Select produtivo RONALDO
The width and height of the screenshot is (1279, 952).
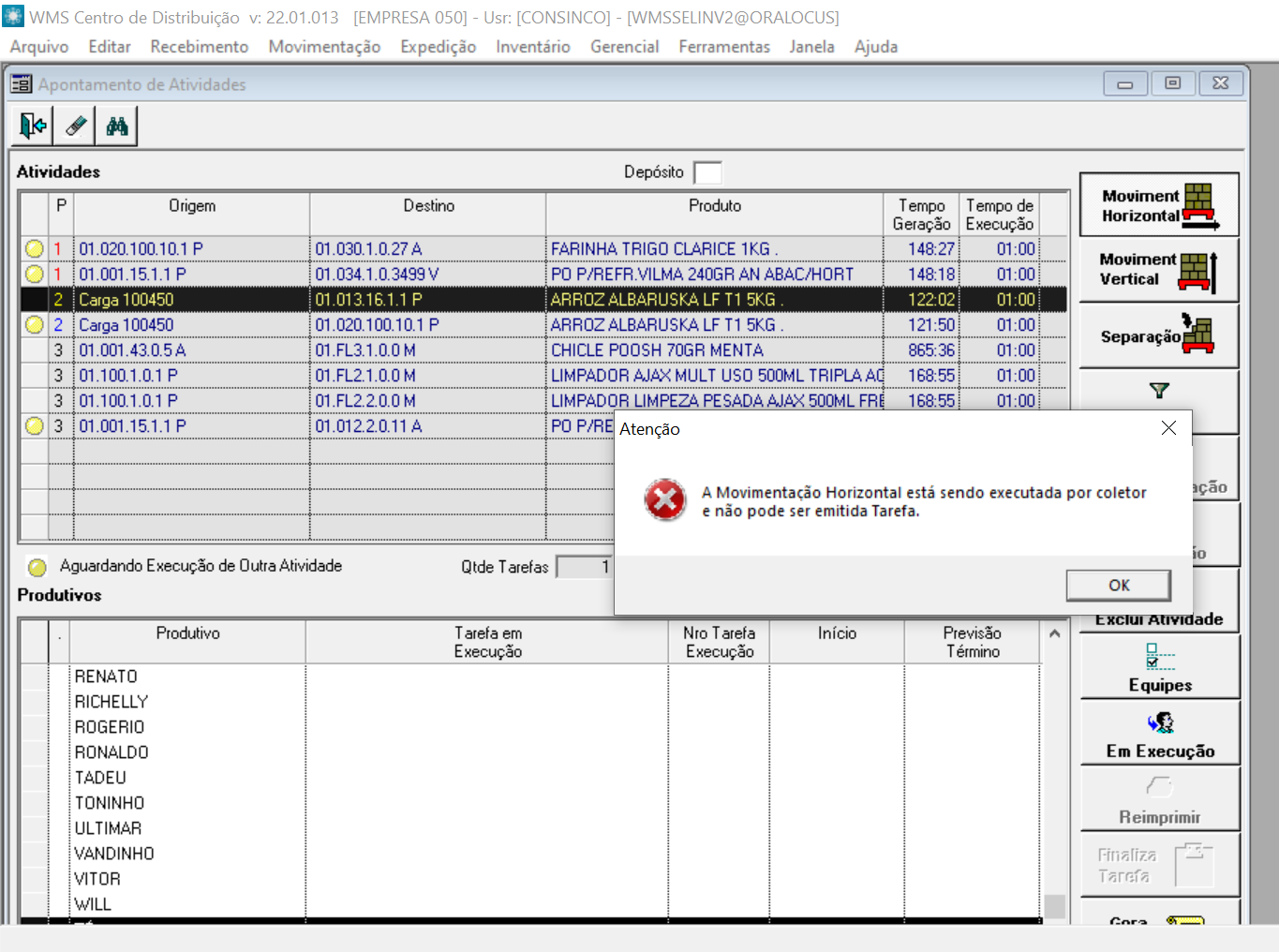pos(112,752)
